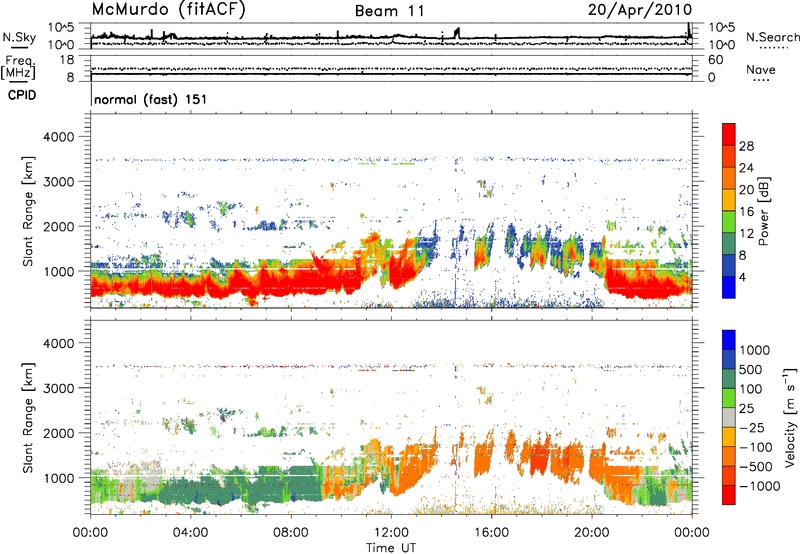Click the '3000' tick on the power panel
Image resolution: width=800 pixels, height=554 pixels.
tap(58, 182)
